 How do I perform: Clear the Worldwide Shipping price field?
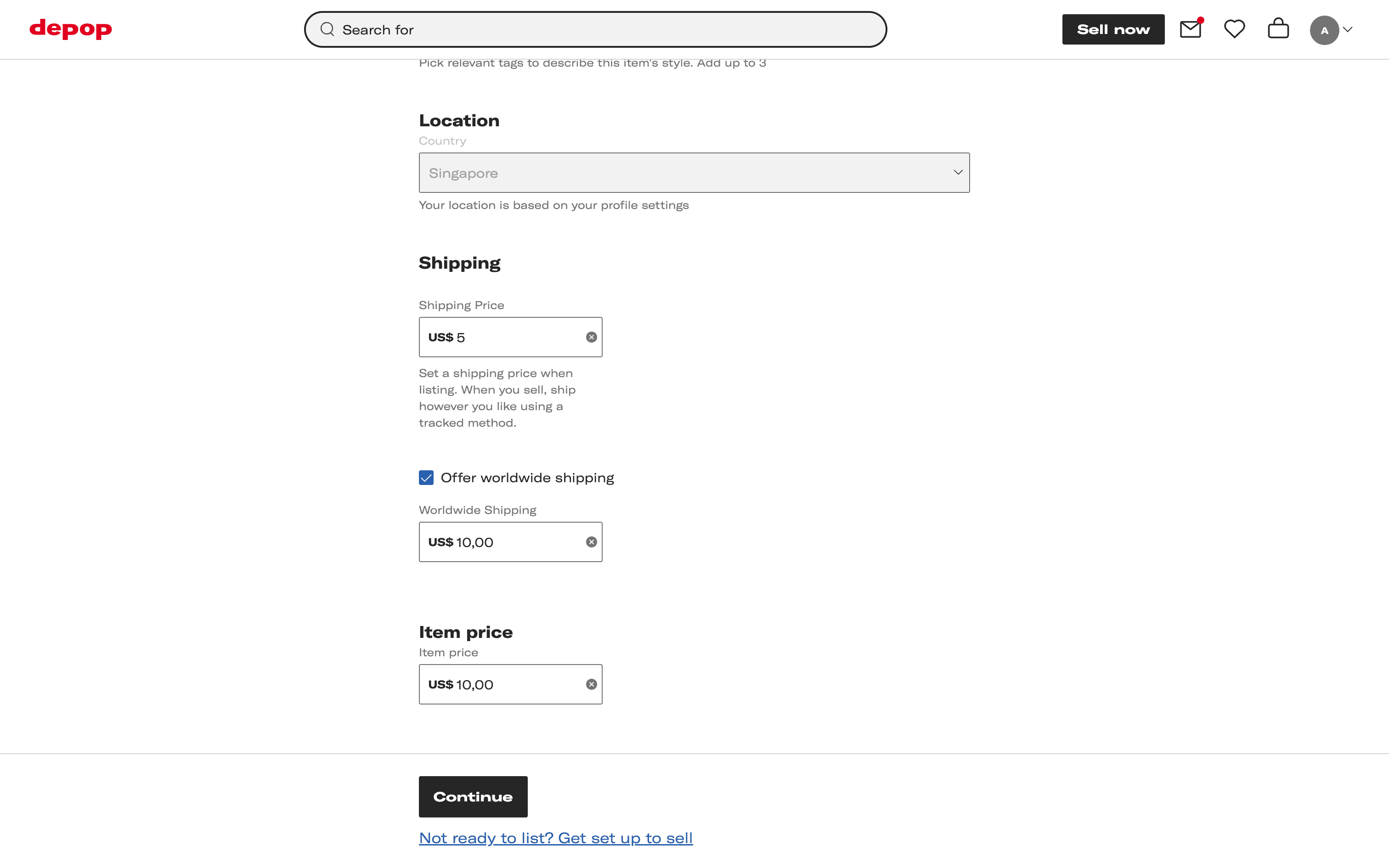pyautogui.click(x=591, y=542)
